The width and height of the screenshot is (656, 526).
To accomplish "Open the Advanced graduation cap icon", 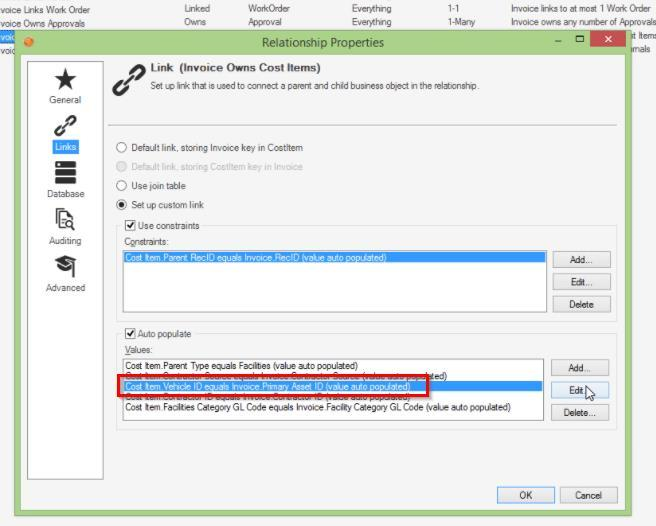I will pyautogui.click(x=65, y=267).
